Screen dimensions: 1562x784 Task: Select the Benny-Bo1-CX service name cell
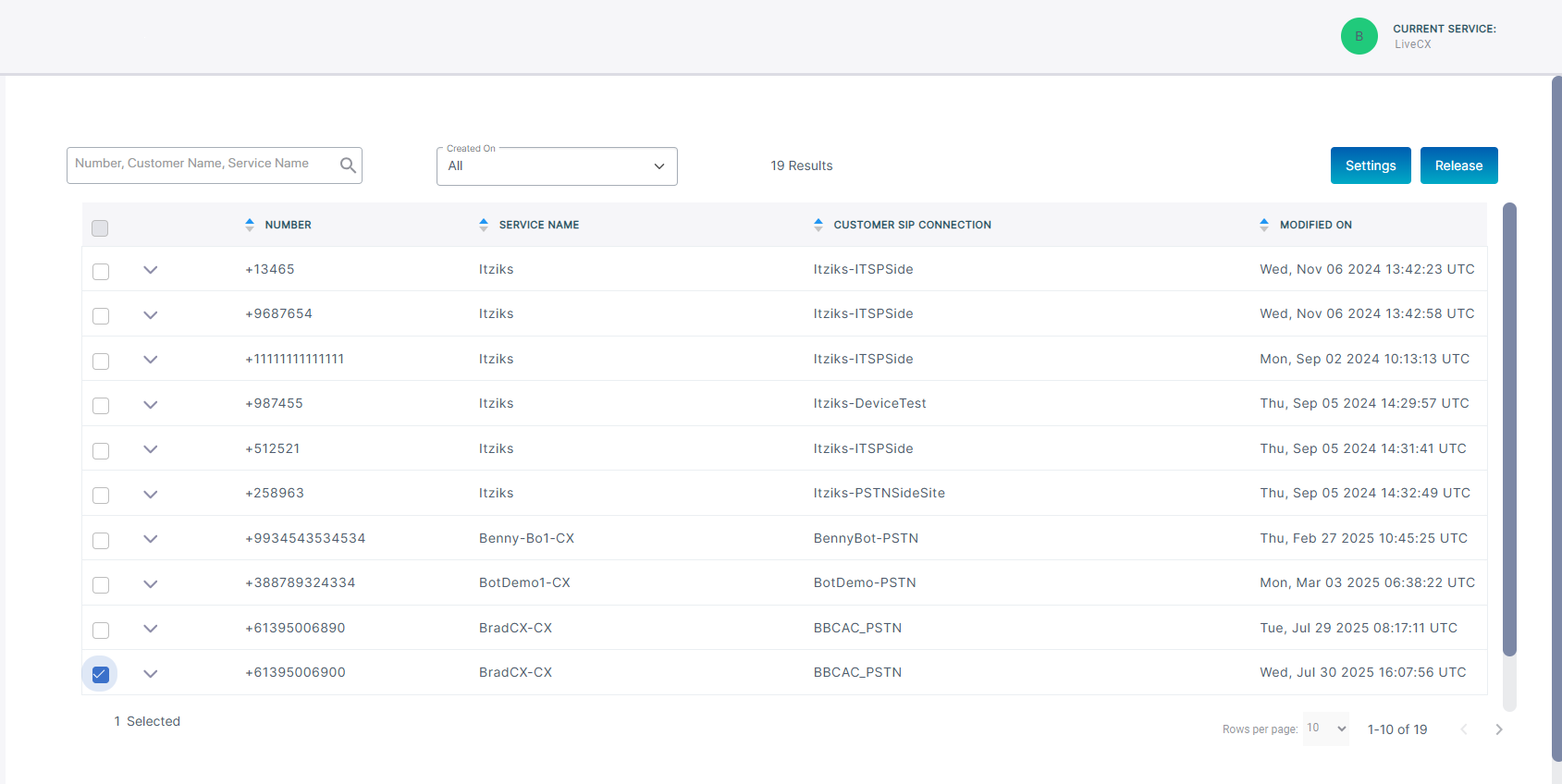click(x=526, y=538)
